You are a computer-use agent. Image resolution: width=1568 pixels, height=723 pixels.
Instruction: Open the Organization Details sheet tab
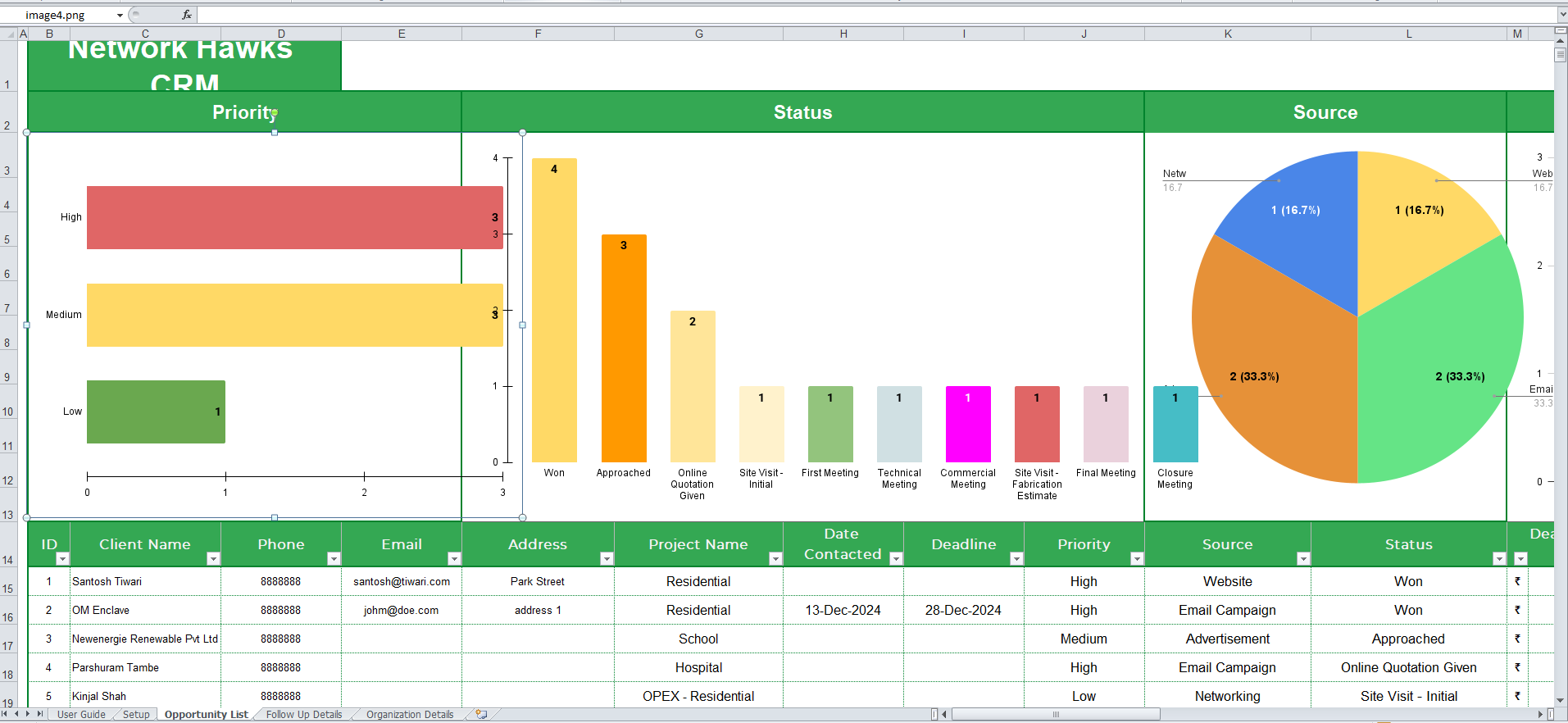410,714
